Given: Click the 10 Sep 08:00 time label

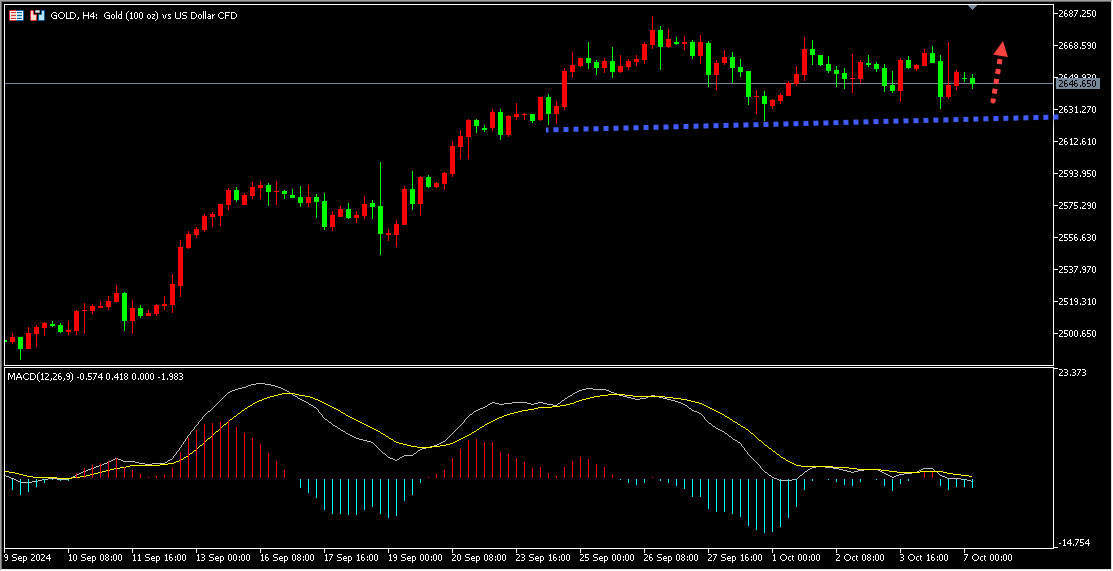Looking at the screenshot, I should coord(95,558).
